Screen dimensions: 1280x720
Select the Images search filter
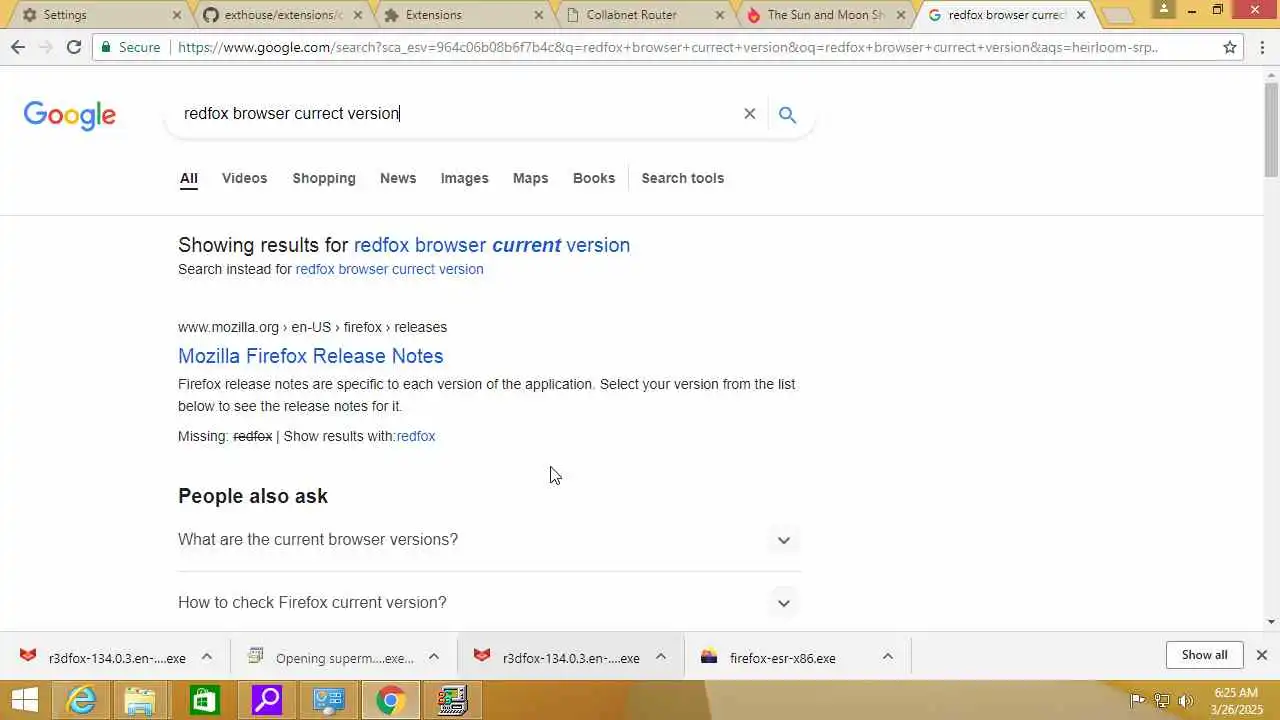[464, 178]
